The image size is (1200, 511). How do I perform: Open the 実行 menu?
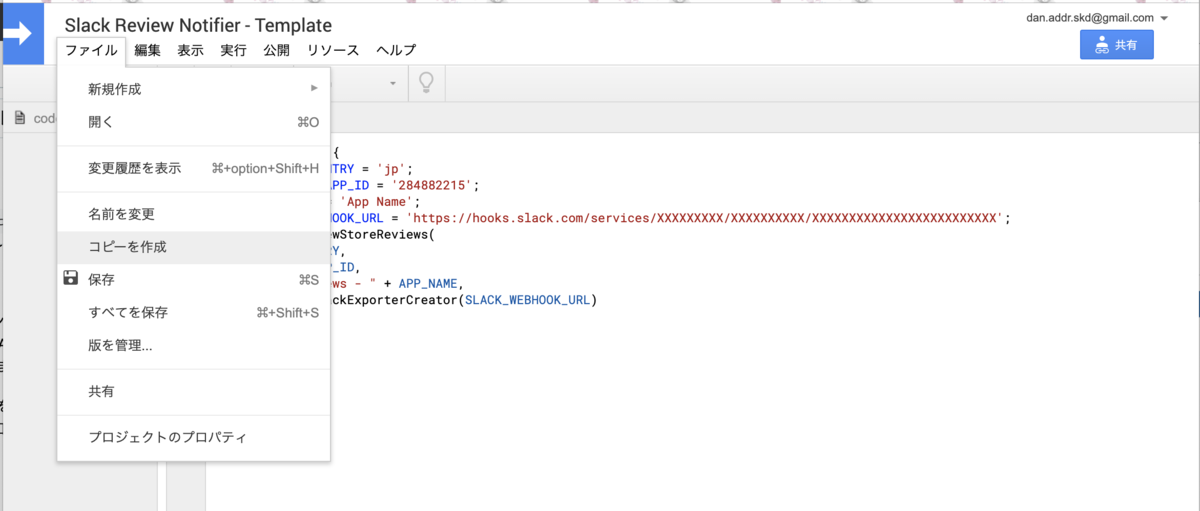[x=234, y=50]
